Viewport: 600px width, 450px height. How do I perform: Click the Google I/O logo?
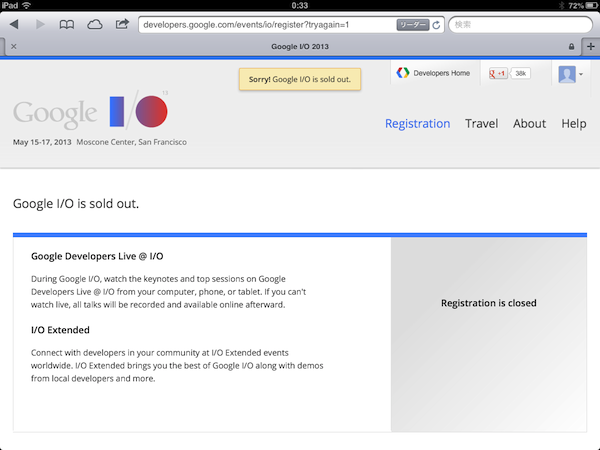tap(91, 111)
